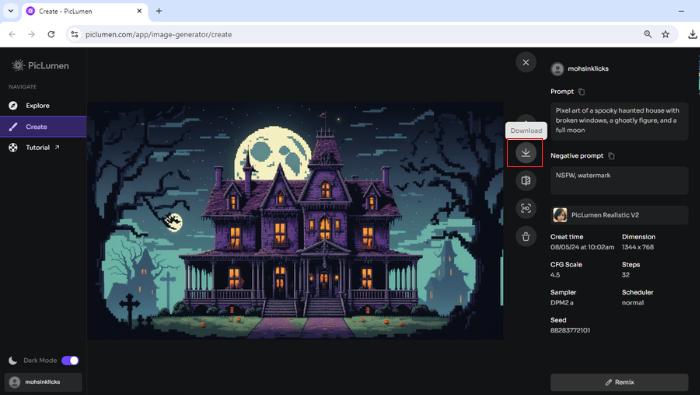The width and height of the screenshot is (700, 395).
Task: Bookmark this page with star icon
Action: 666,34
